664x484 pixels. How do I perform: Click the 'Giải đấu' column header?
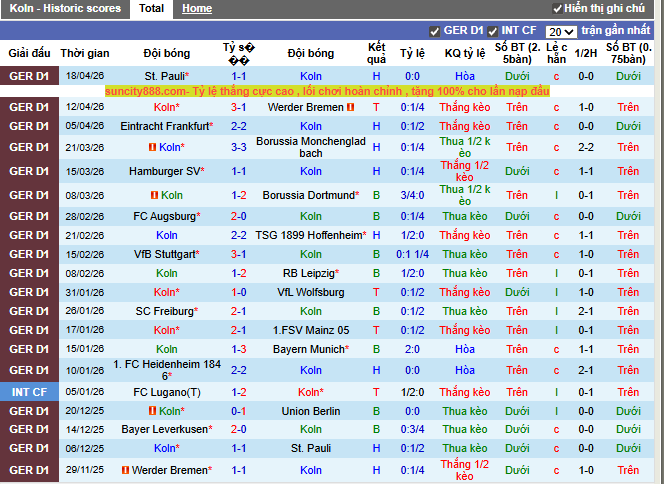click(x=29, y=53)
